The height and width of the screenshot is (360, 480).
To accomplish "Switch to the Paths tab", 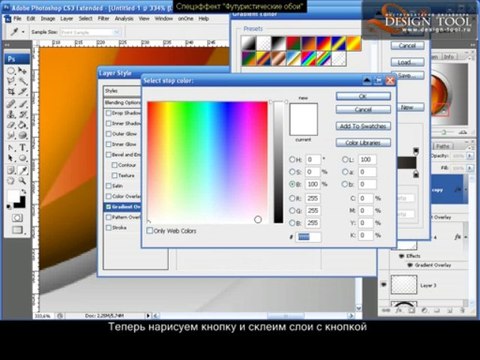I will (443, 146).
